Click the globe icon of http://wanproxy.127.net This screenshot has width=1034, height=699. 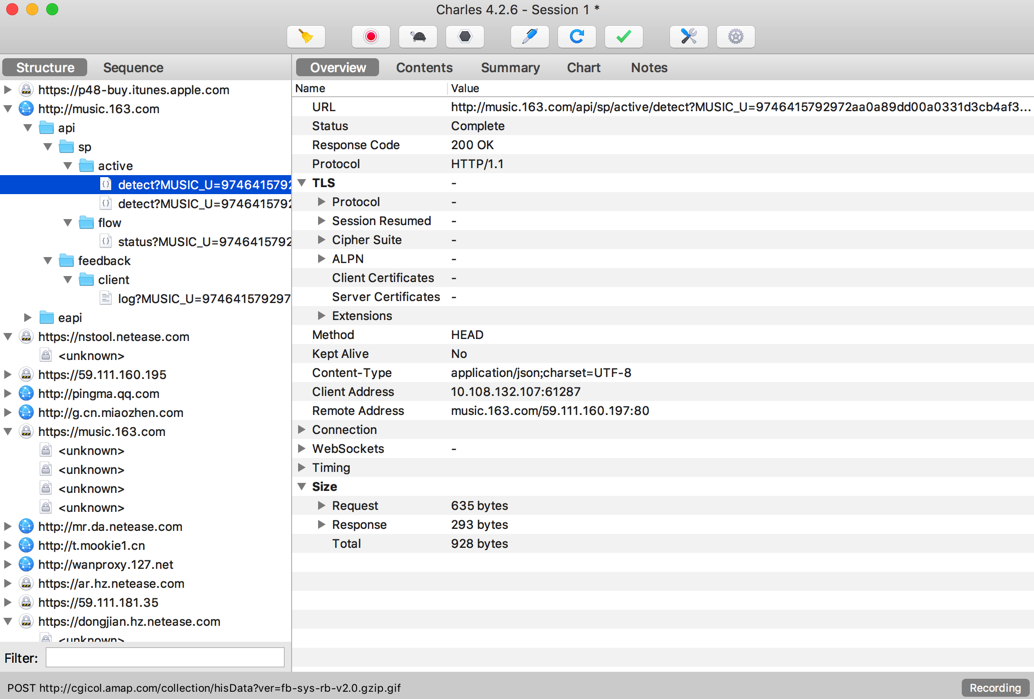[x=26, y=564]
